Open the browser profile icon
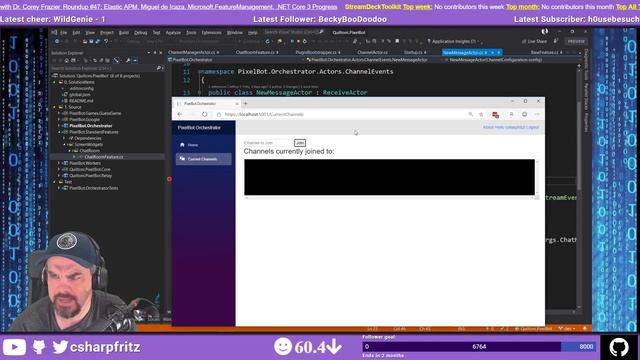The image size is (640, 360). point(511,115)
